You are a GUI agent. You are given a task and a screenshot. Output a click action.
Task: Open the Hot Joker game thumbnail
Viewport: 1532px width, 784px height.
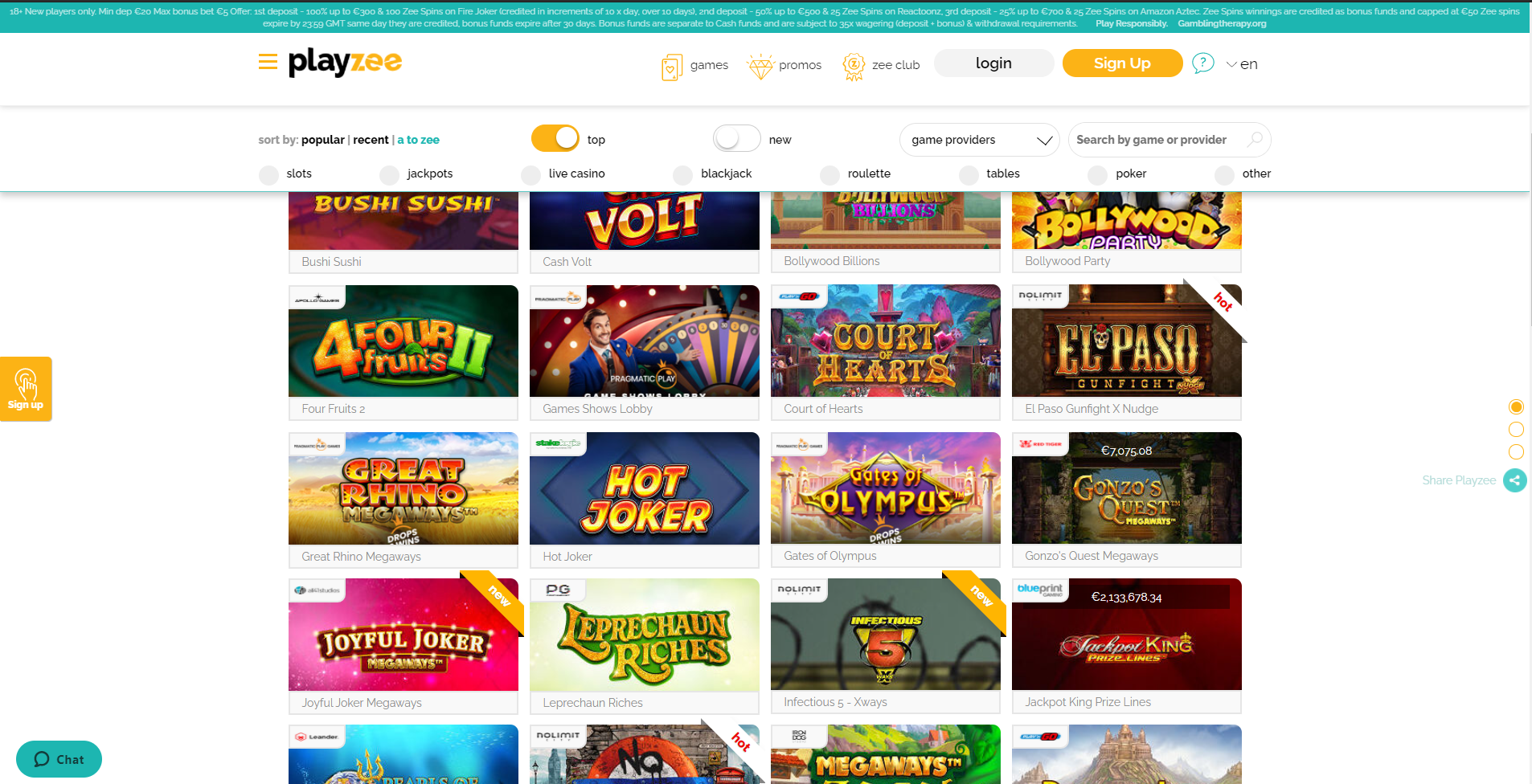(645, 488)
